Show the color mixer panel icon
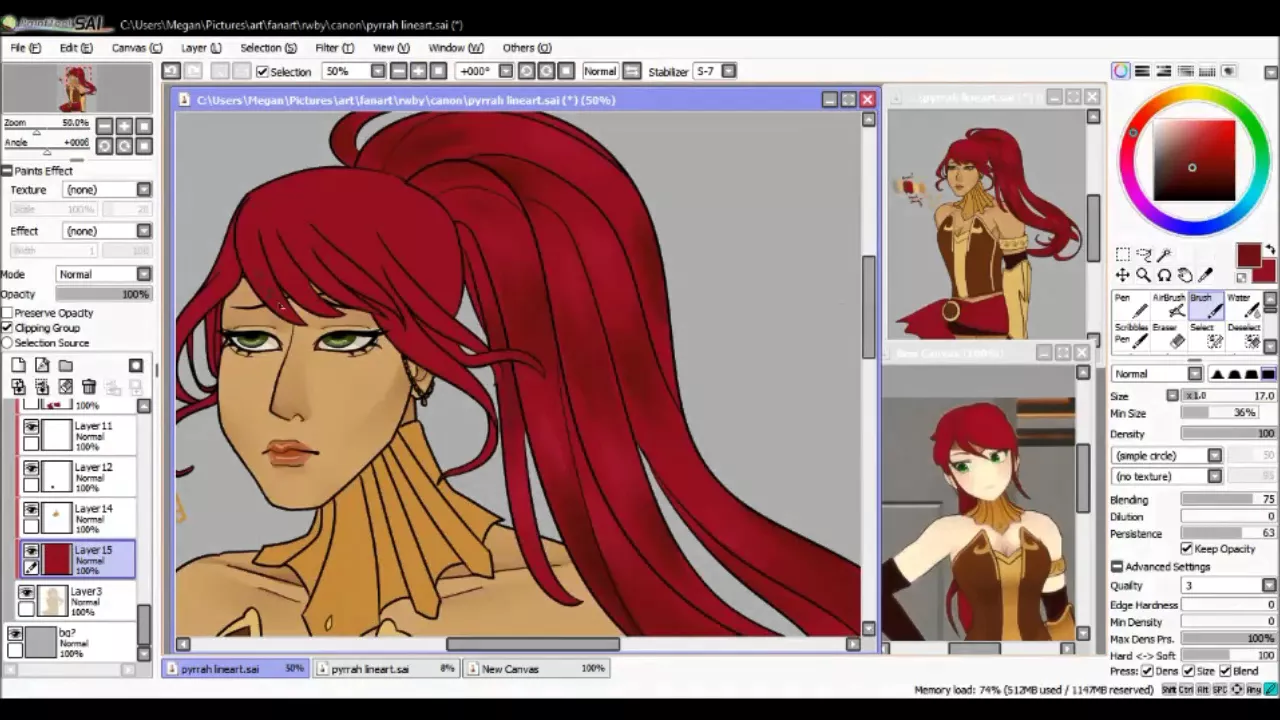 (x=1186, y=71)
